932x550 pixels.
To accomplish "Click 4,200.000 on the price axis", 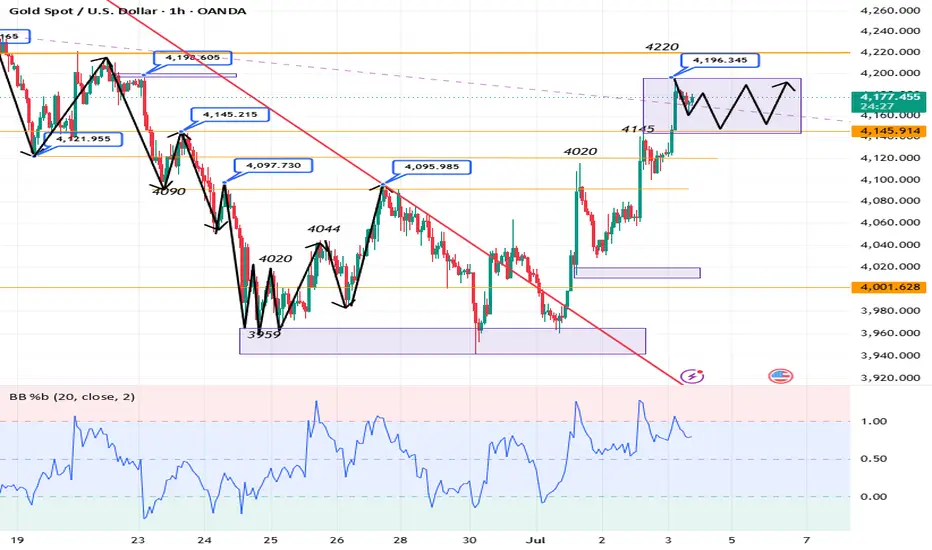I will click(890, 73).
